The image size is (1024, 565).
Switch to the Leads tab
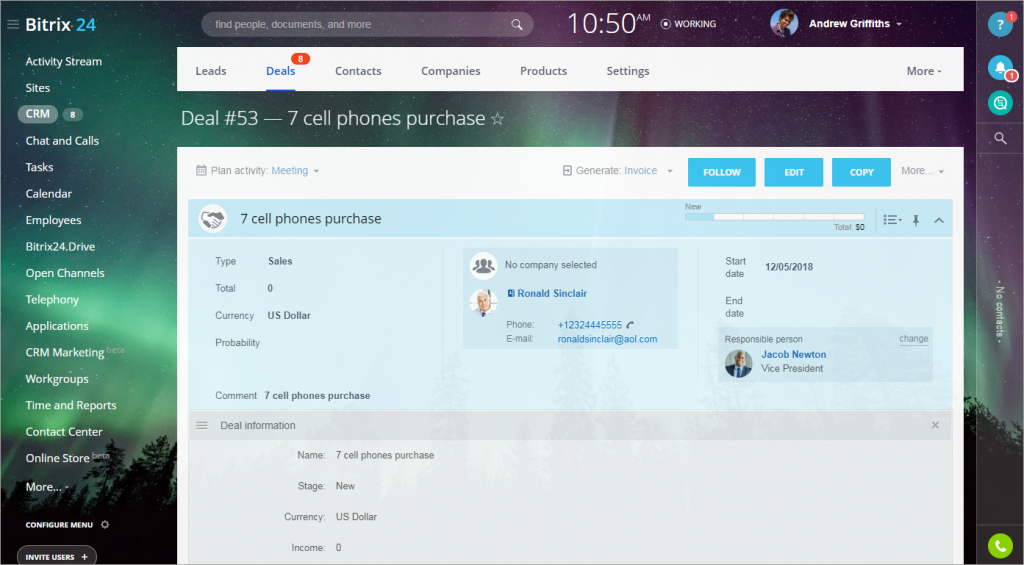pos(211,71)
